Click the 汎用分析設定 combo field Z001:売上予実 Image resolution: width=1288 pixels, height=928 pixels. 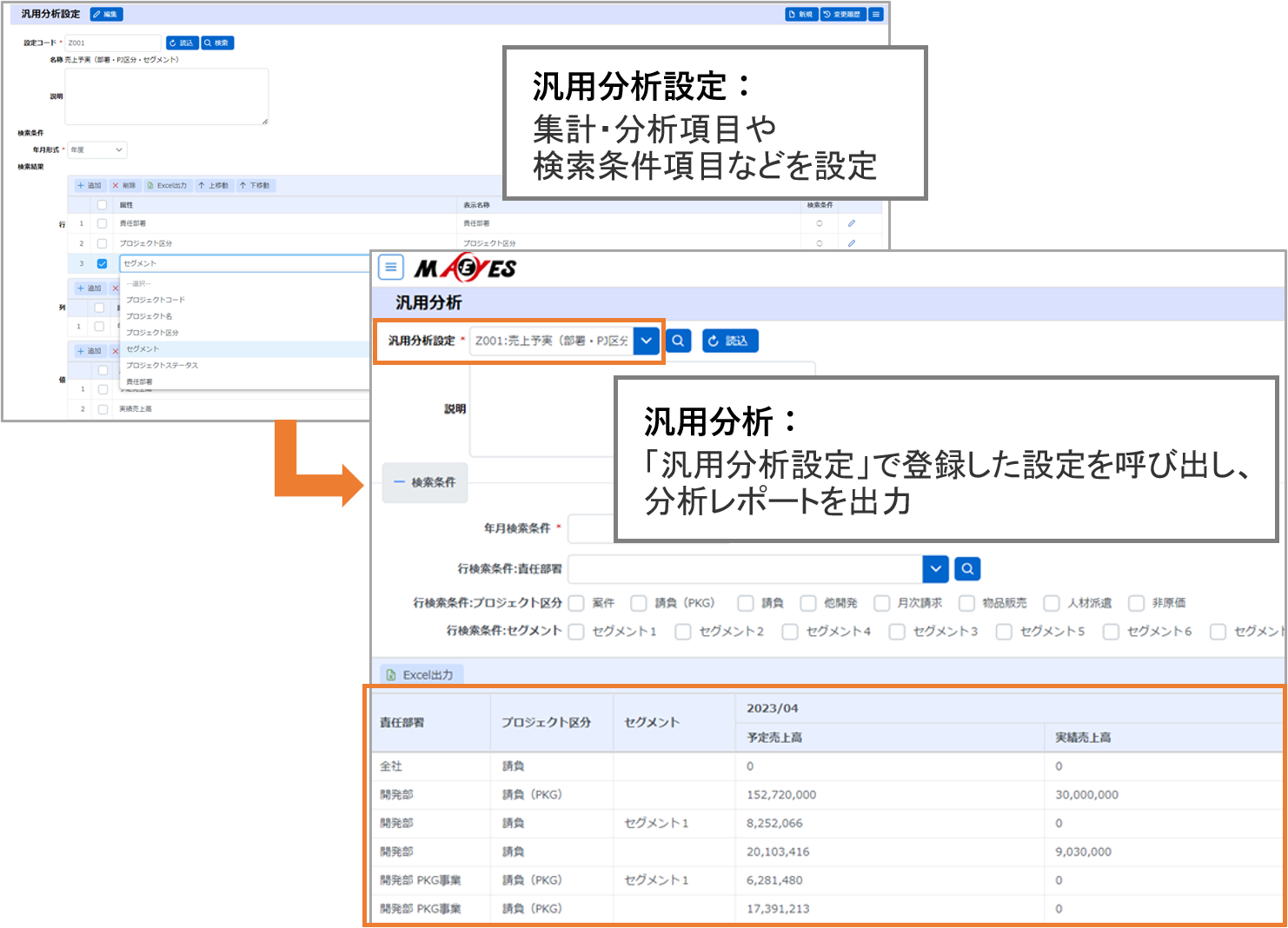pos(551,341)
